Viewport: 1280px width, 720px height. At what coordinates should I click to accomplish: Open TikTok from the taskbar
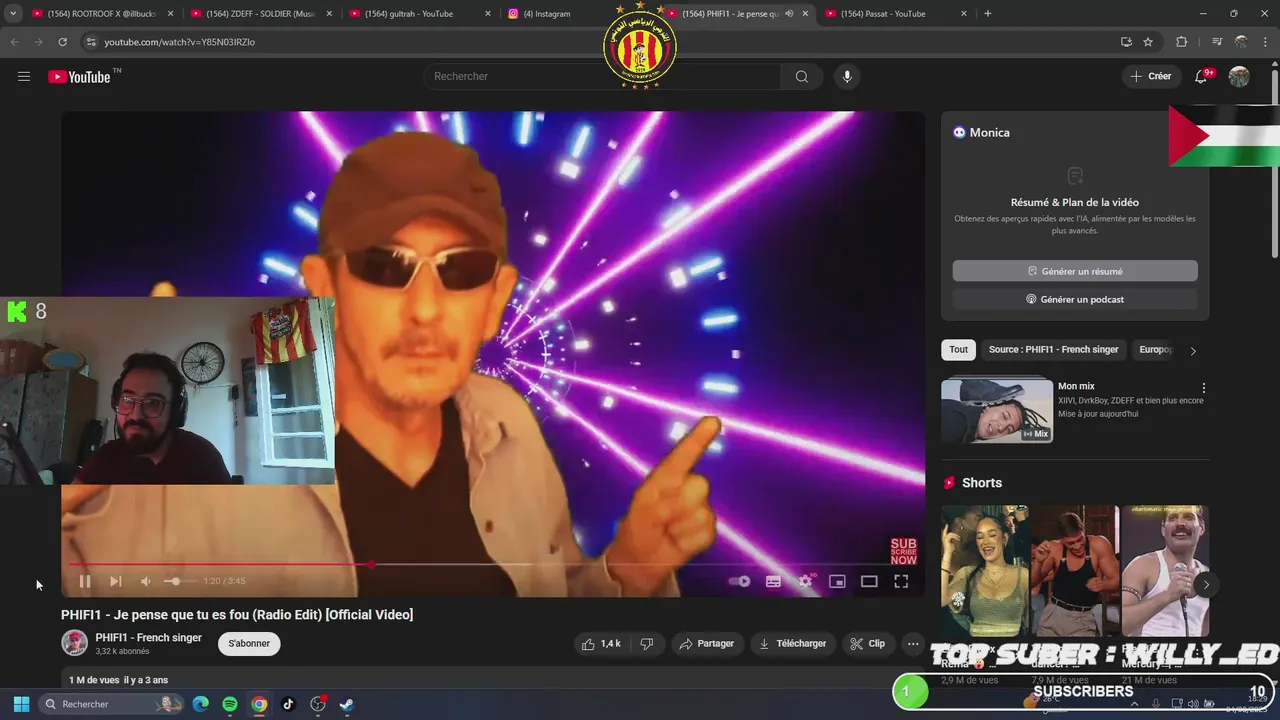(288, 704)
